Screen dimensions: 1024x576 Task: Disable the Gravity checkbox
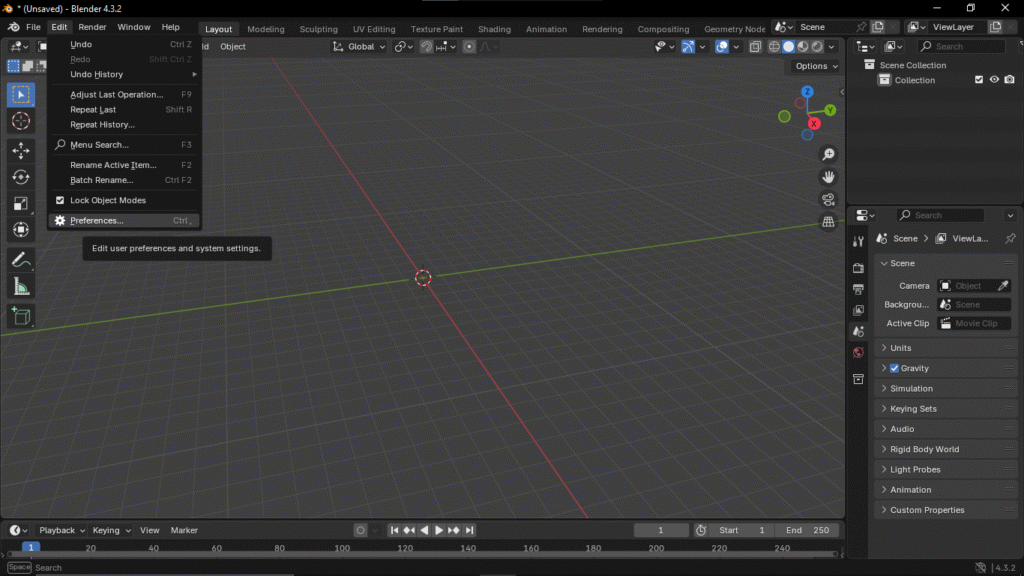click(894, 368)
